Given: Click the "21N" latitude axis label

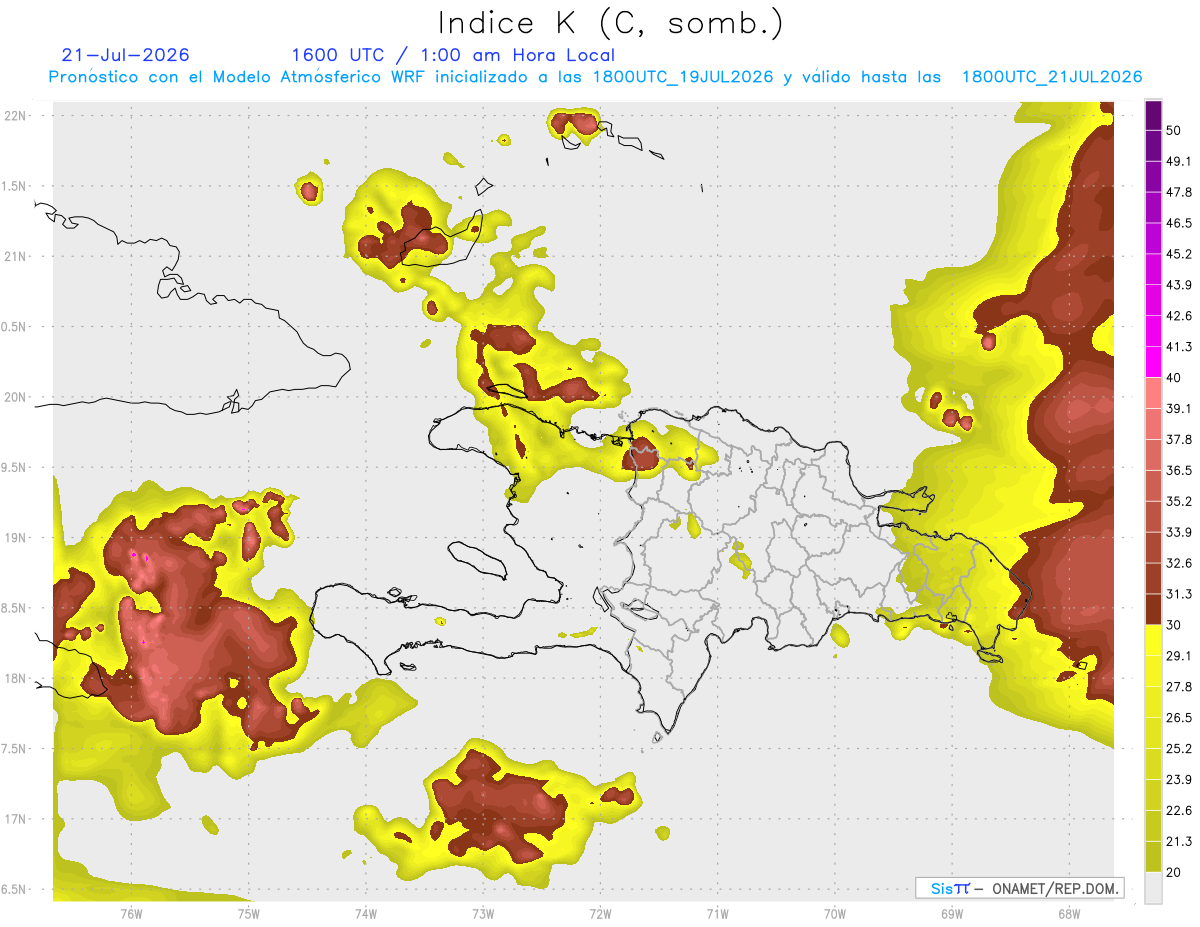Looking at the screenshot, I should 16,256.
